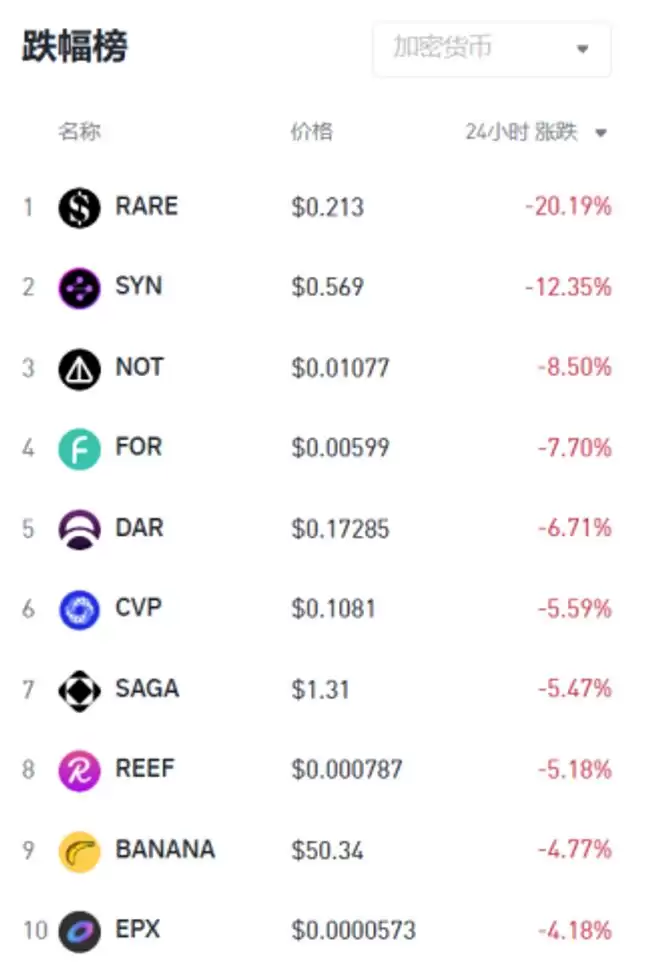Sort by 24小时 涨跌 column arrow
The height and width of the screenshot is (979, 650).
coord(601,133)
